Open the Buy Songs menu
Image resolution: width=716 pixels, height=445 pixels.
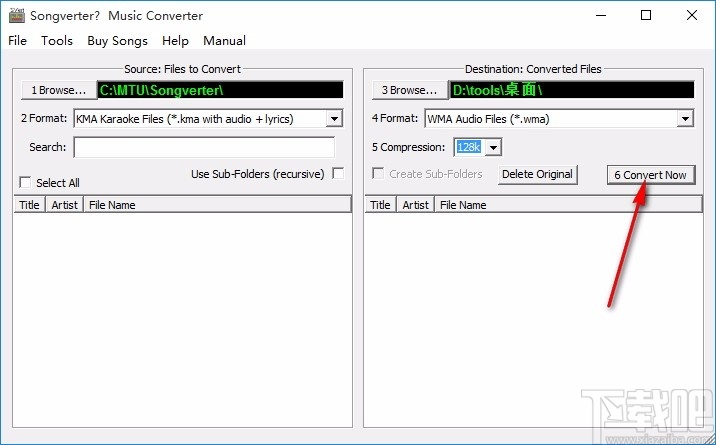117,41
